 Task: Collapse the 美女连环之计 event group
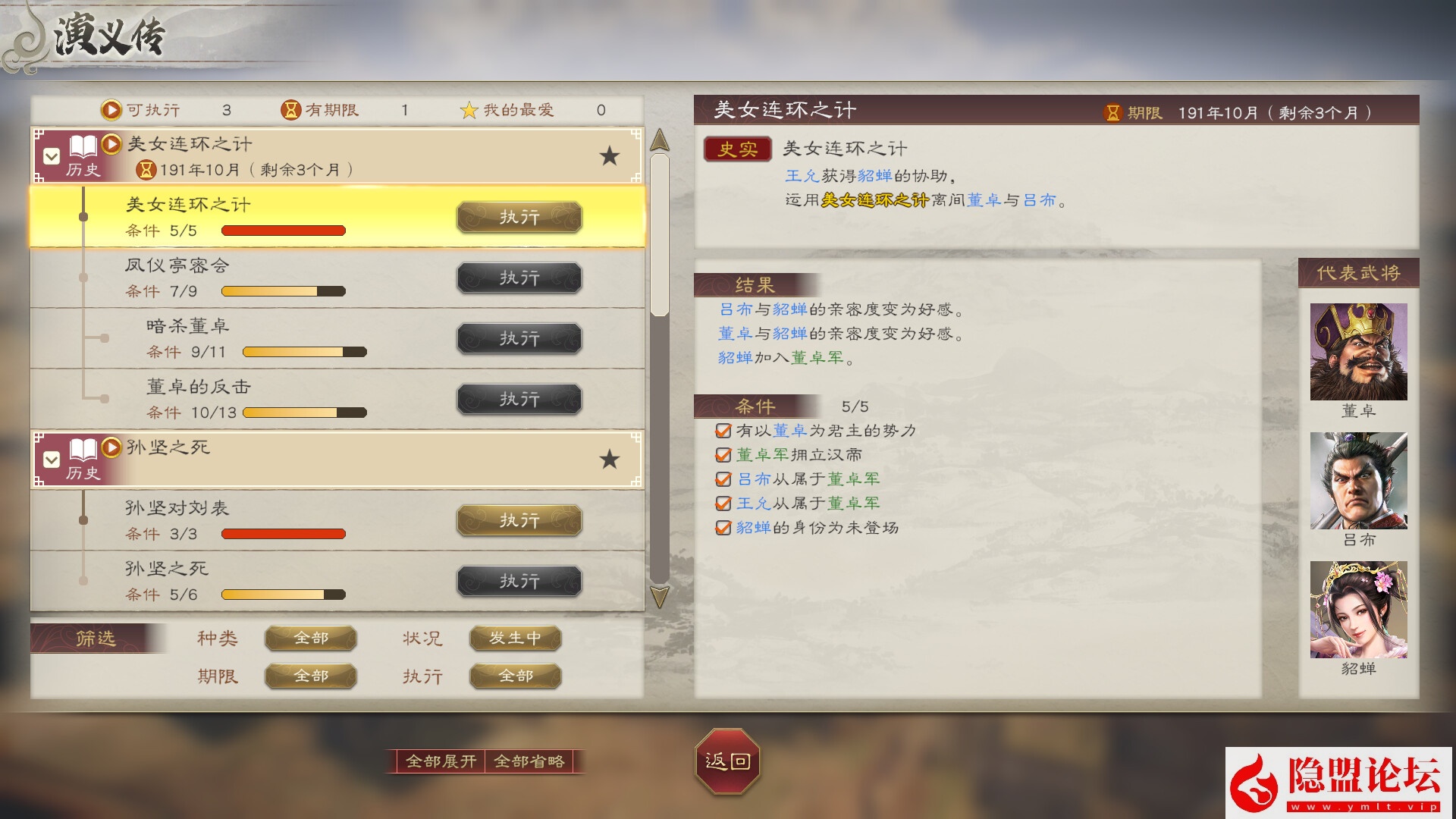(52, 156)
